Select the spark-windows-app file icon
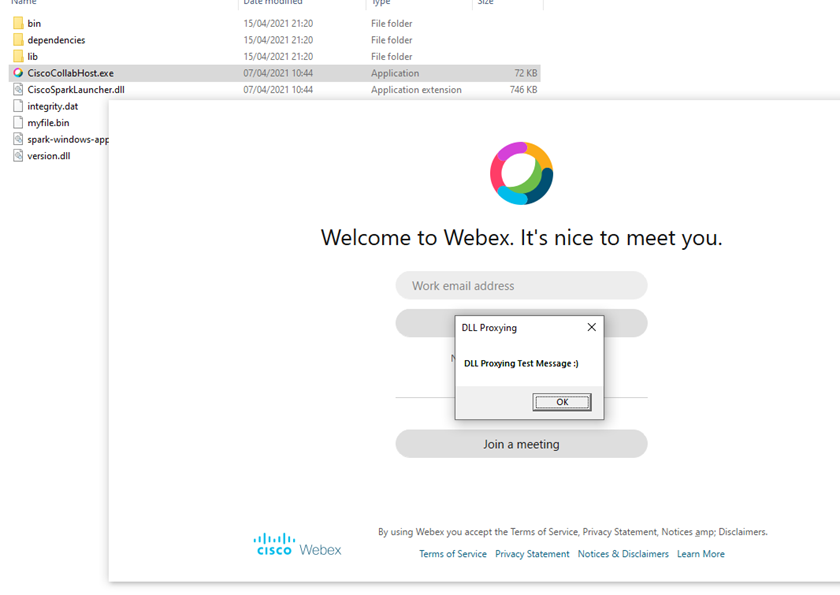Screen dimensions: 840x595 point(18,139)
